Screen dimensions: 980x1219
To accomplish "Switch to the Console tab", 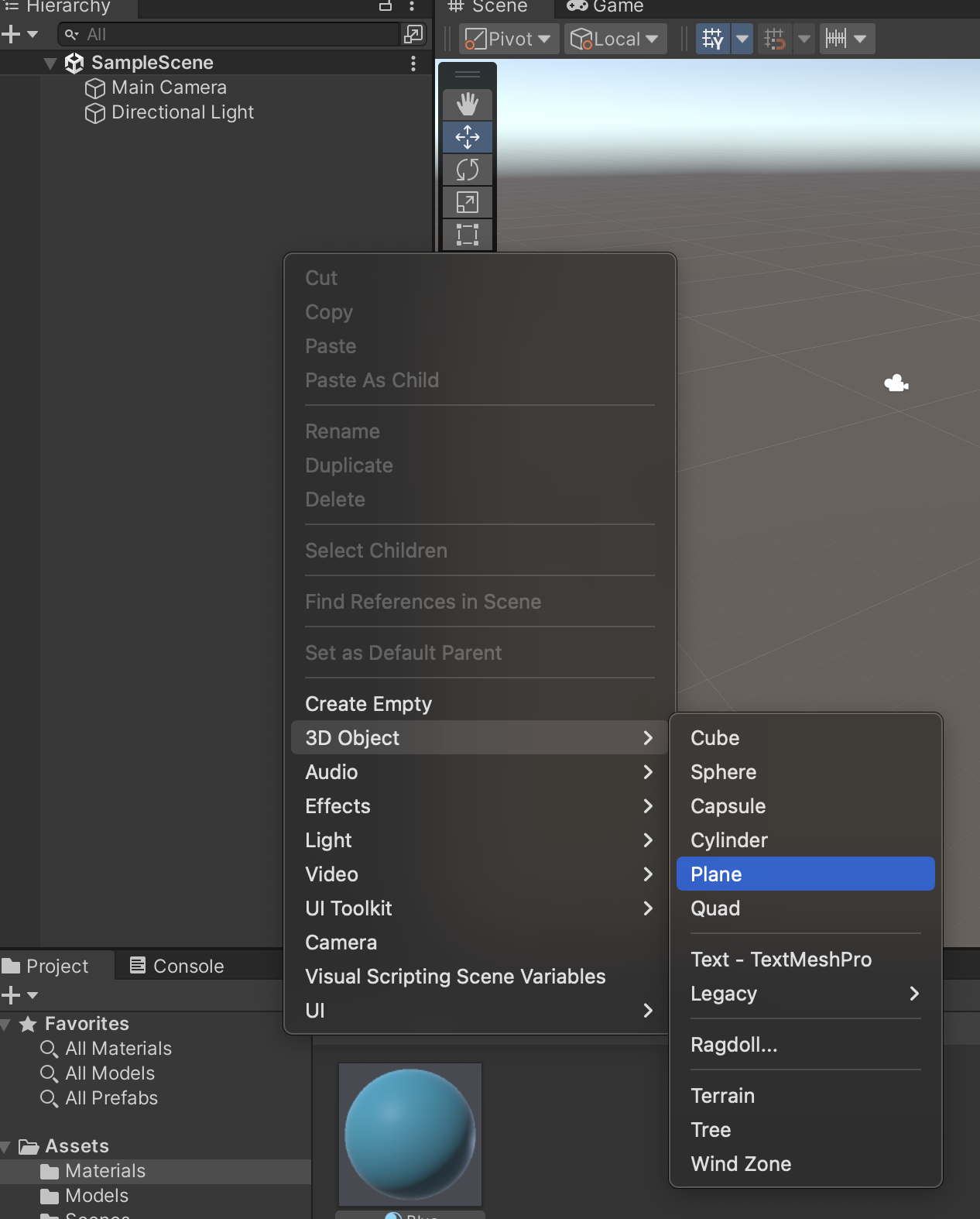I will click(x=177, y=966).
